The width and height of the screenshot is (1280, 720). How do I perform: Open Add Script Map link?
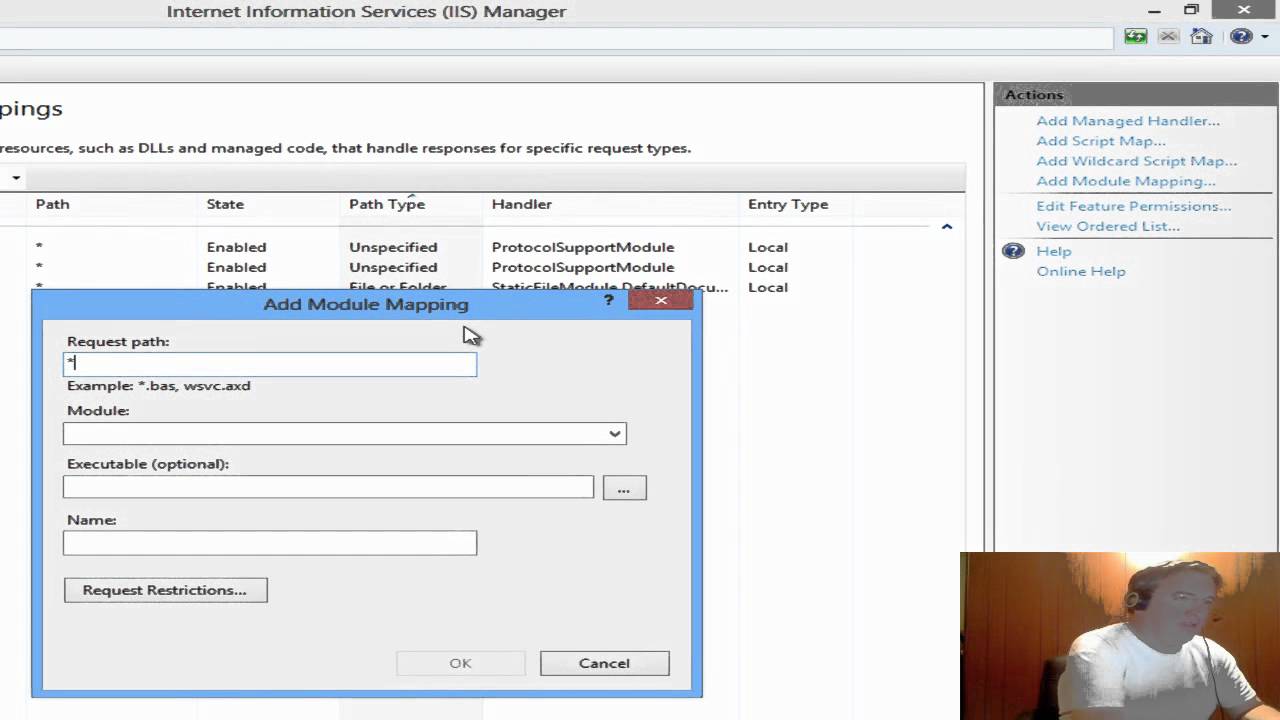tap(1101, 141)
